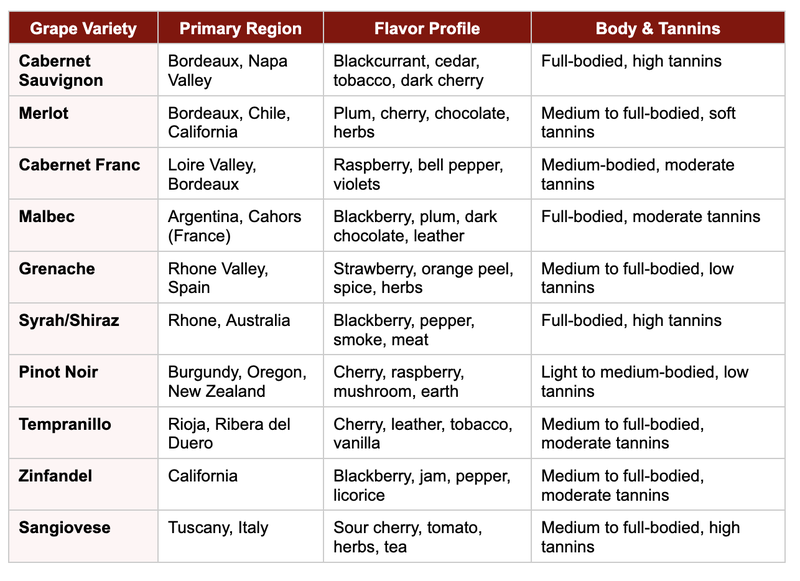Viewport: 800px width, 581px height.
Task: Select the Syrah/Shiraz cell
Action: [x=69, y=321]
